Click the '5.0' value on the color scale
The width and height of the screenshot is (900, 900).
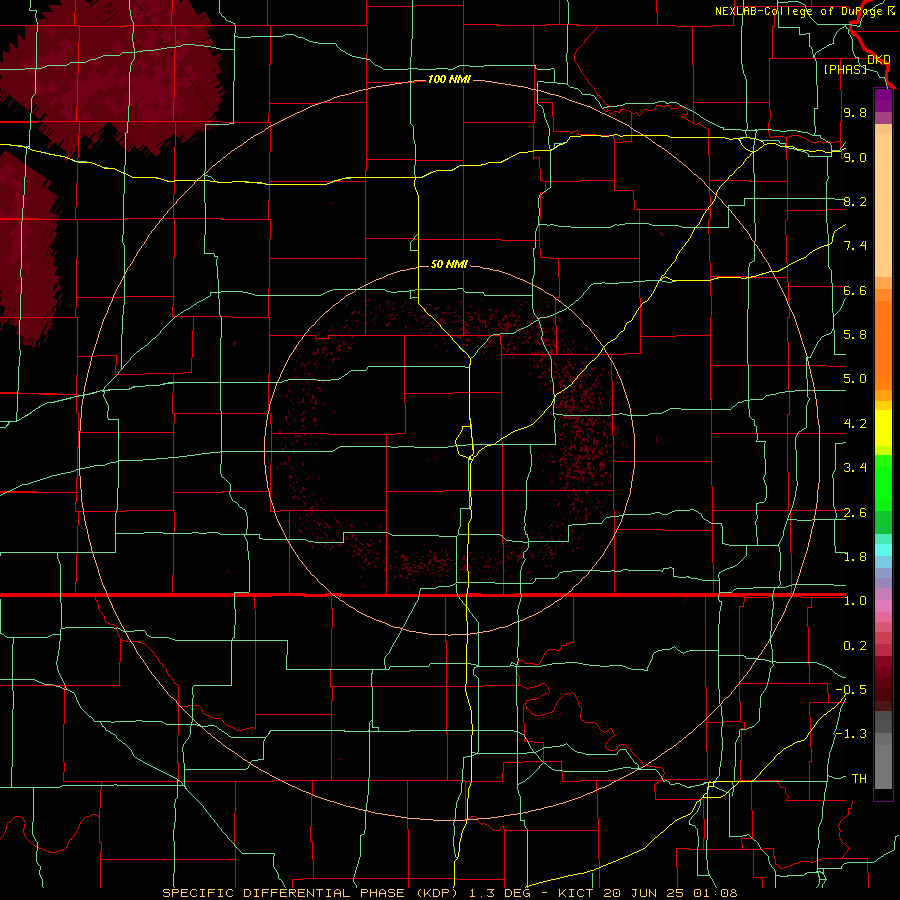[855, 379]
